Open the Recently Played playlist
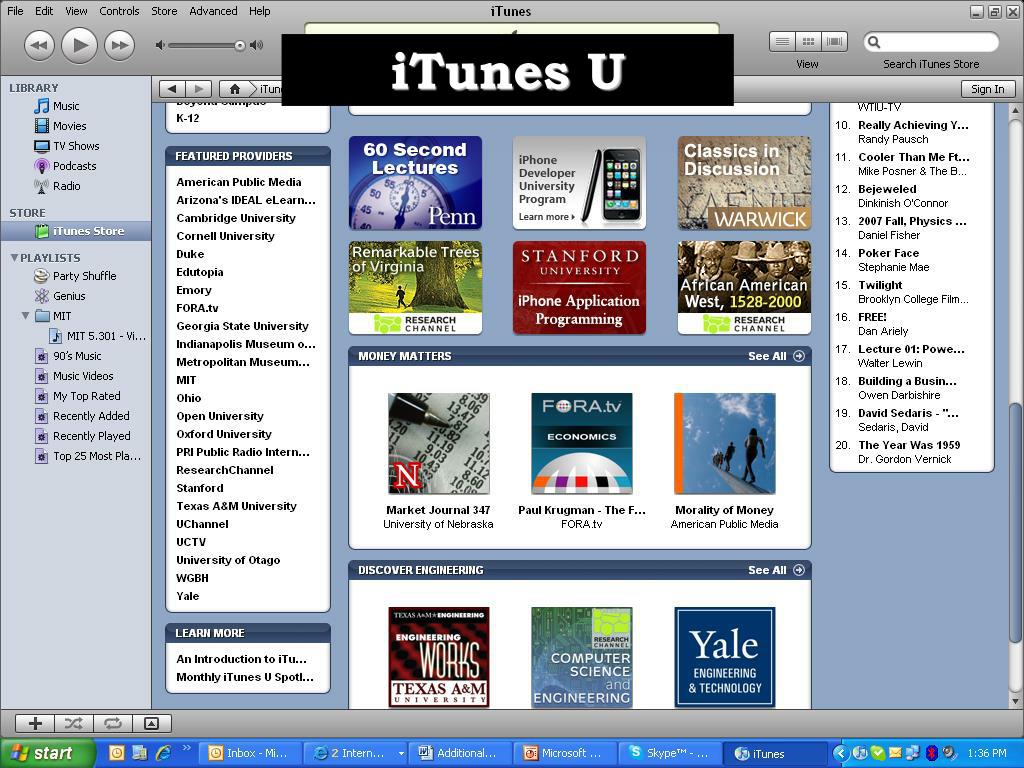Screen dimensions: 1024x768 91,436
